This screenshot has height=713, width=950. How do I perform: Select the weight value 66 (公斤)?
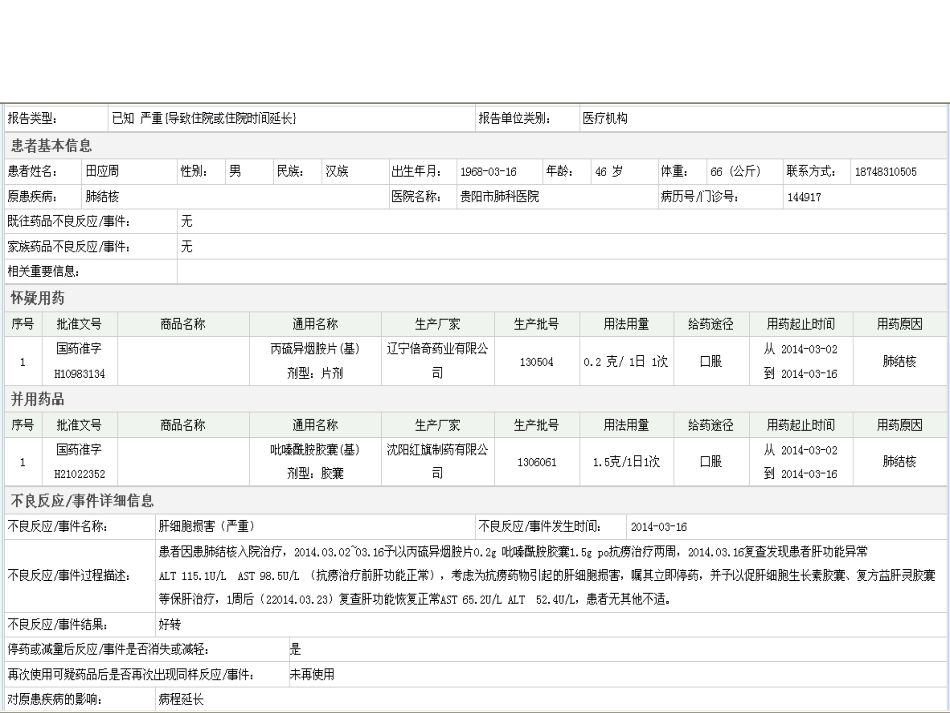735,171
